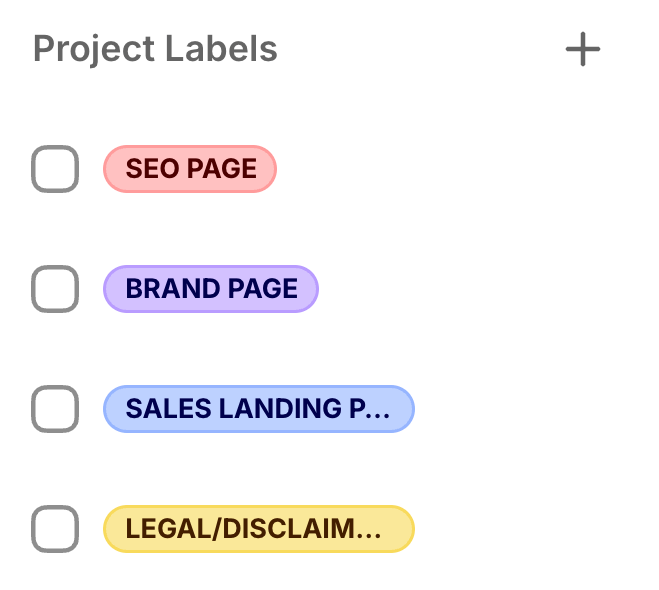659x590 pixels.
Task: Click the blue label pill
Action: pyautogui.click(x=258, y=409)
